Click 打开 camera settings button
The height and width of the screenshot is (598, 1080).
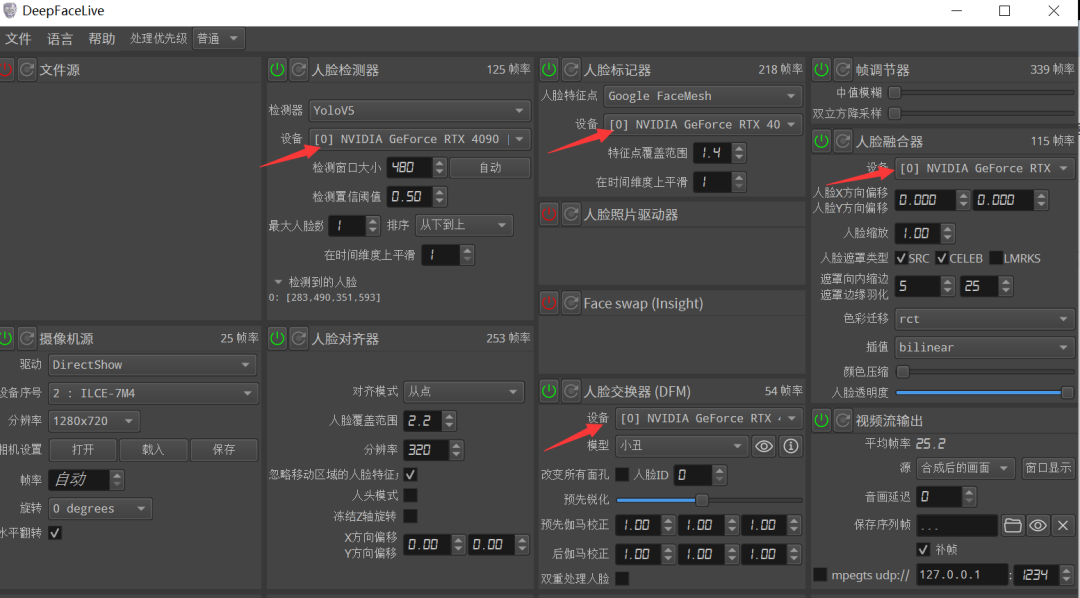point(83,450)
